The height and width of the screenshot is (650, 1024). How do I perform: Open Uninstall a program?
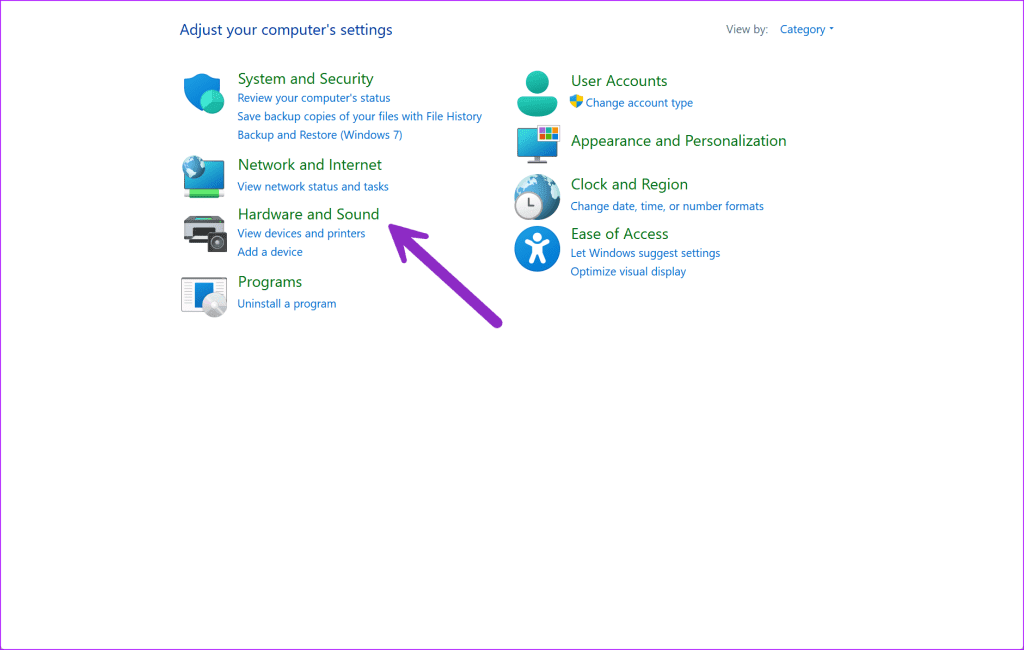(287, 303)
